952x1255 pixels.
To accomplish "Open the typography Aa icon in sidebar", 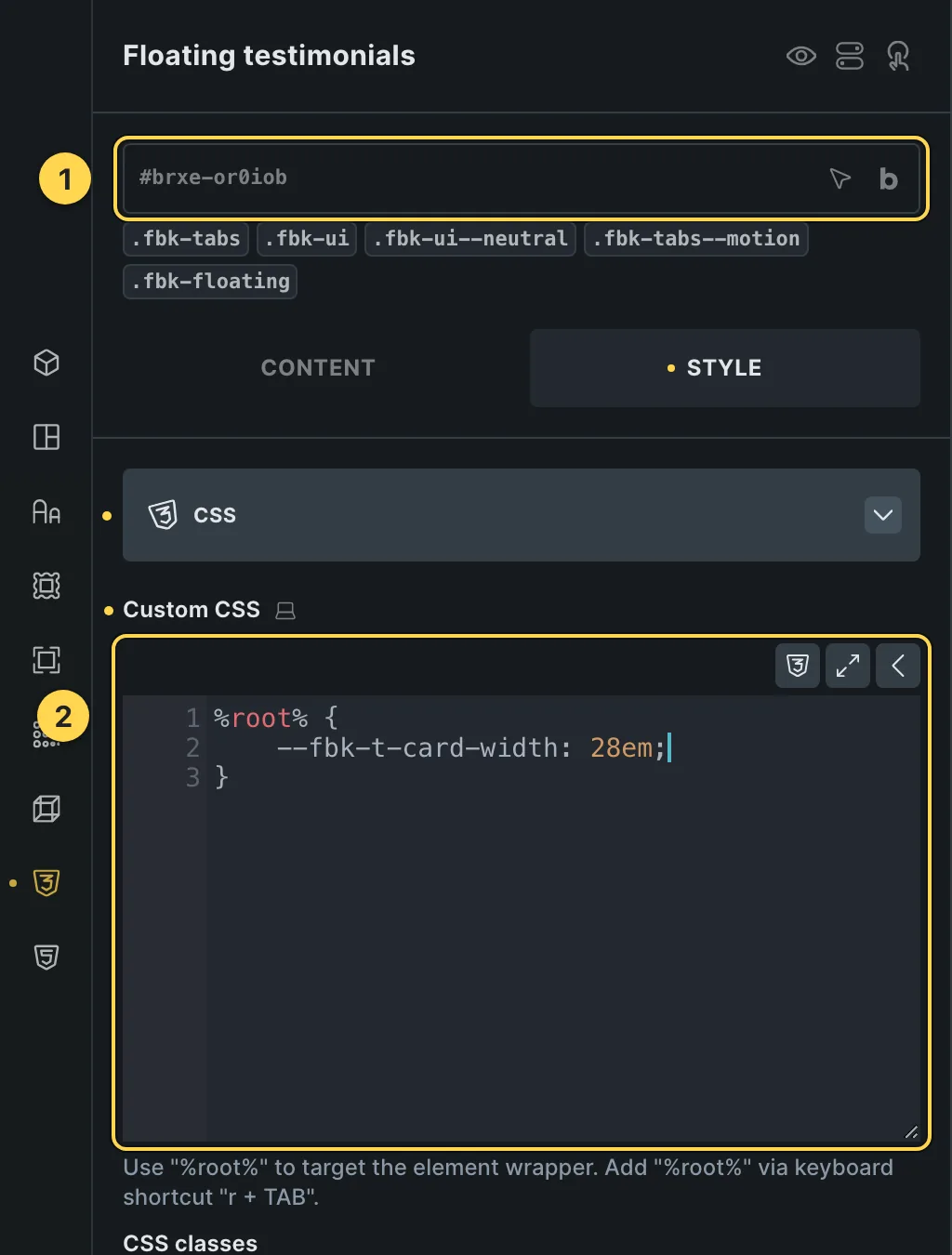I will pyautogui.click(x=46, y=511).
